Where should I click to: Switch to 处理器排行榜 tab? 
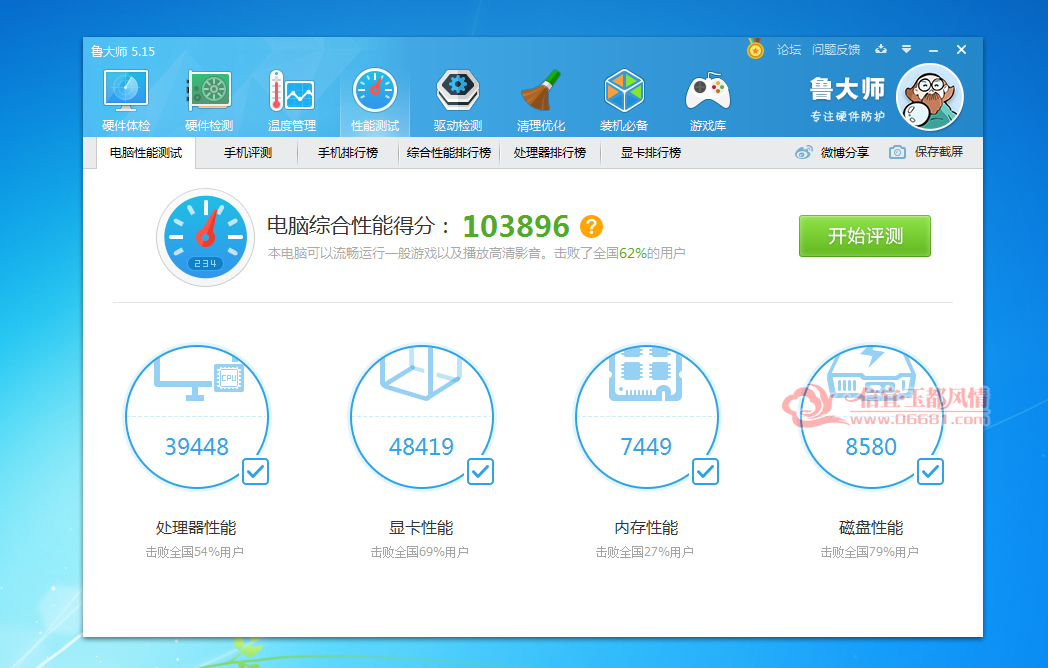549,153
